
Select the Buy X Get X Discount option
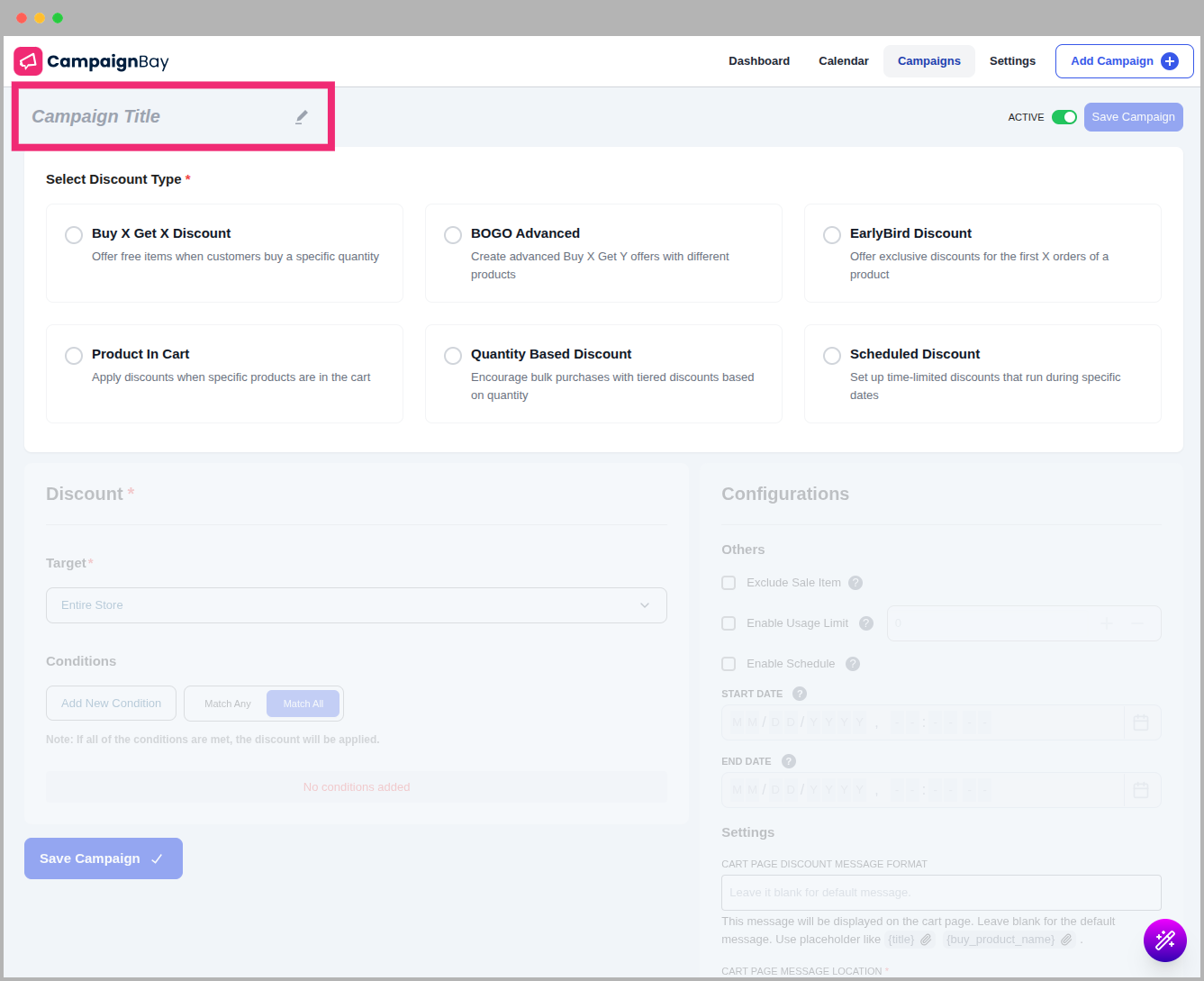[74, 235]
